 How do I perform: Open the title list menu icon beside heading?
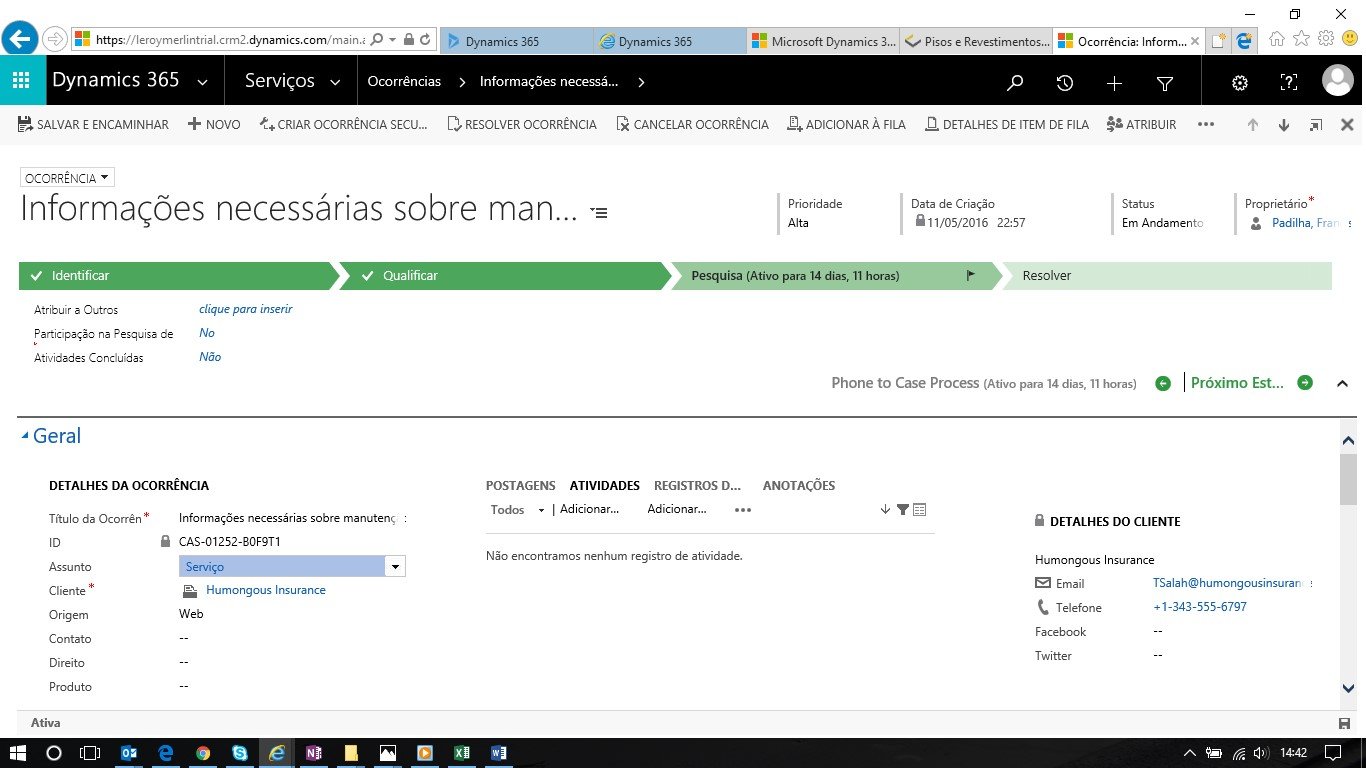598,212
